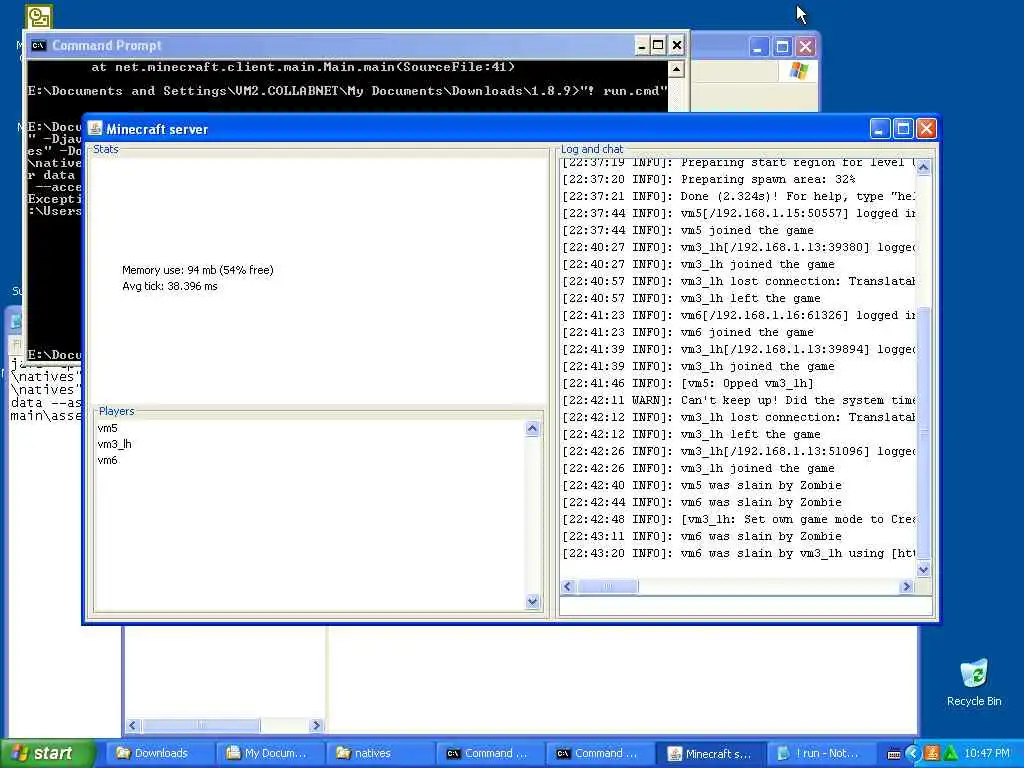Select player vm5 in Players list
Image resolution: width=1024 pixels, height=768 pixels.
tap(107, 428)
